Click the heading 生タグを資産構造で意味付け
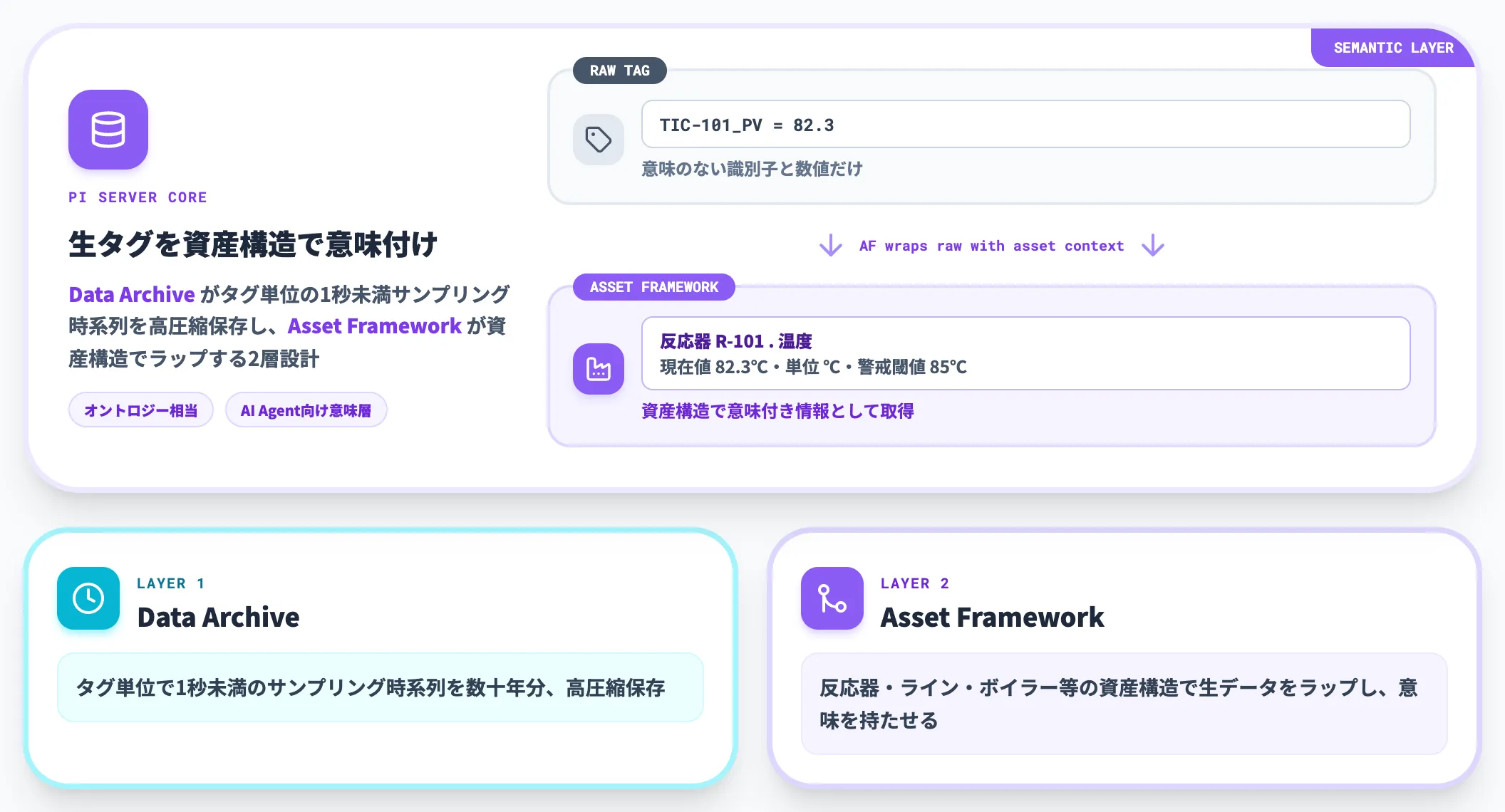Viewport: 1505px width, 812px height. 253,244
